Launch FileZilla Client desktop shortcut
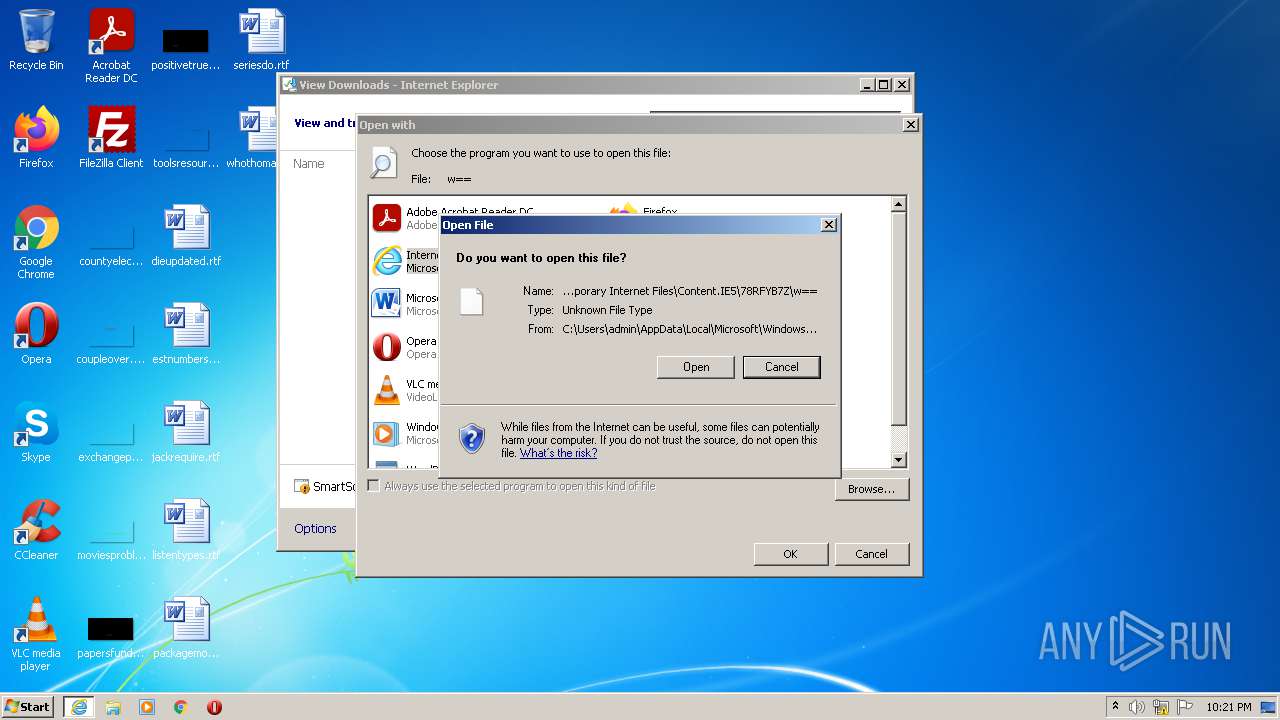This screenshot has width=1280, height=720. [x=111, y=138]
